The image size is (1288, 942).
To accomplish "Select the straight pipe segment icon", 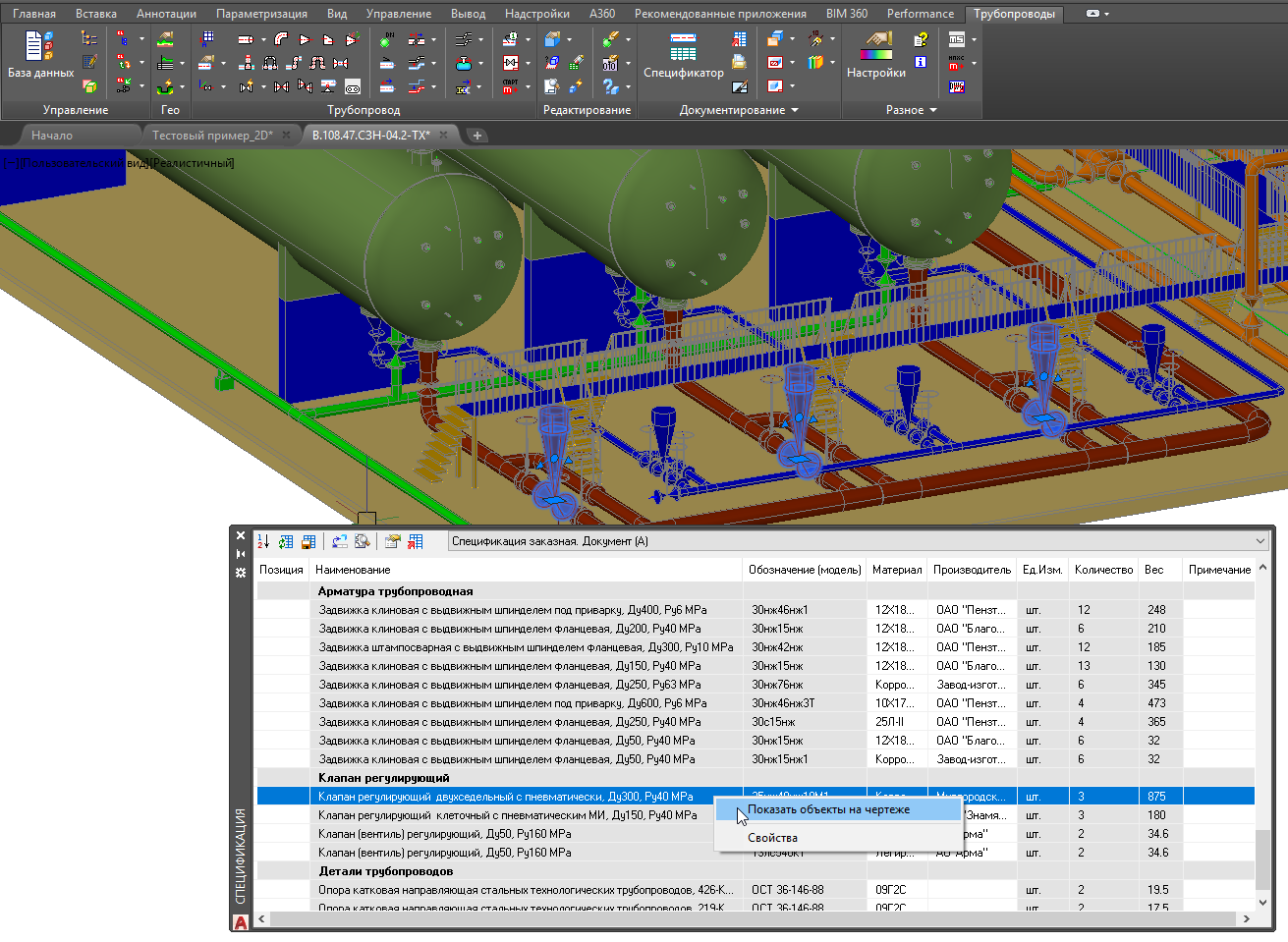I will click(x=246, y=39).
